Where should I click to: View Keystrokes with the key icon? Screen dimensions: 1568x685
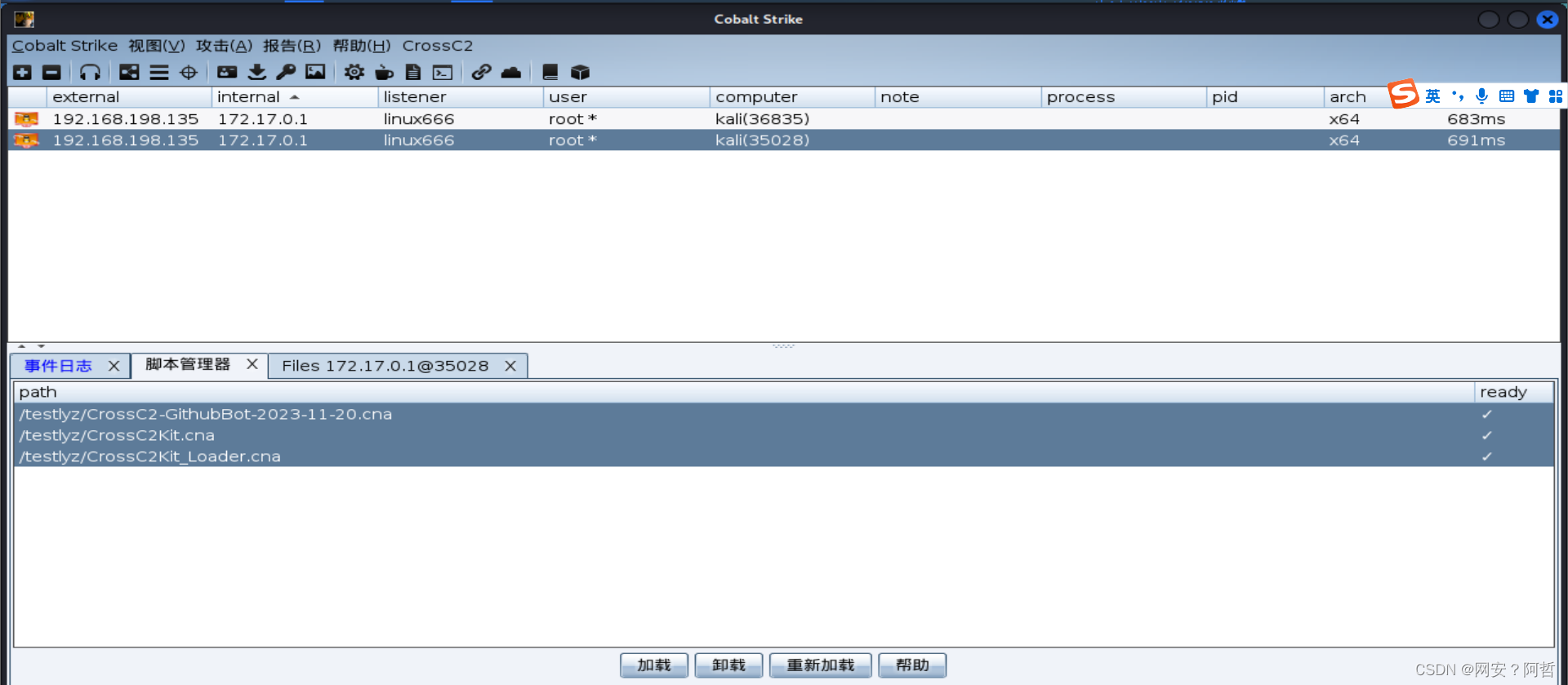click(286, 73)
